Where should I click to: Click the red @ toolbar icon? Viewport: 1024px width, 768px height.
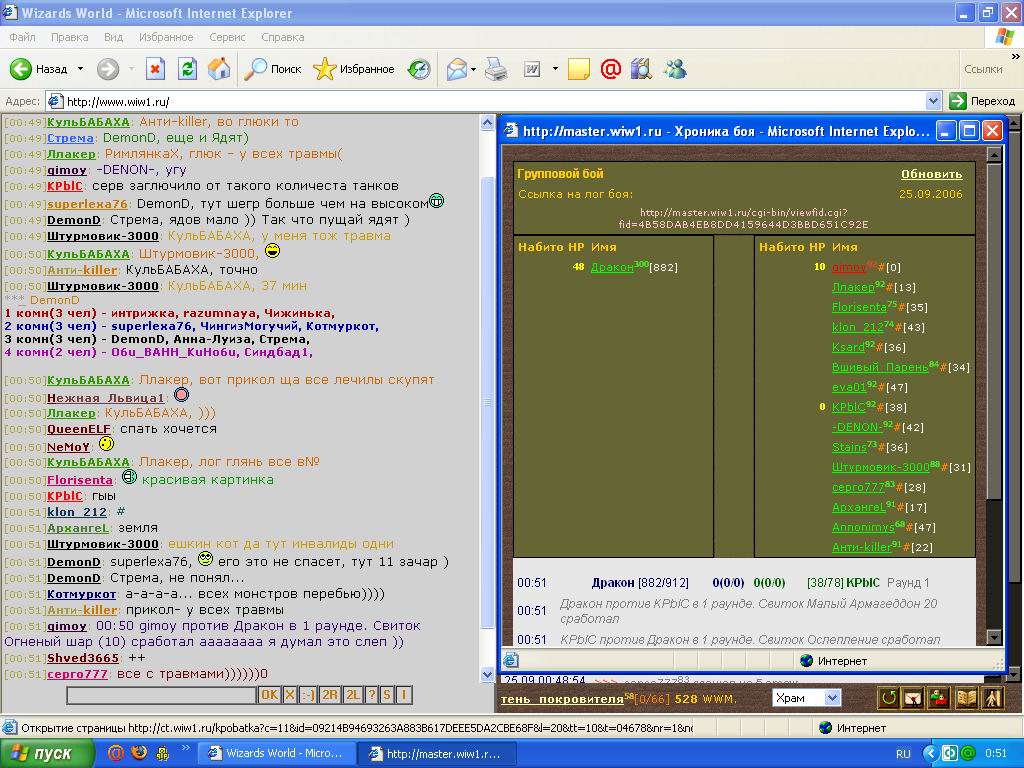click(611, 69)
